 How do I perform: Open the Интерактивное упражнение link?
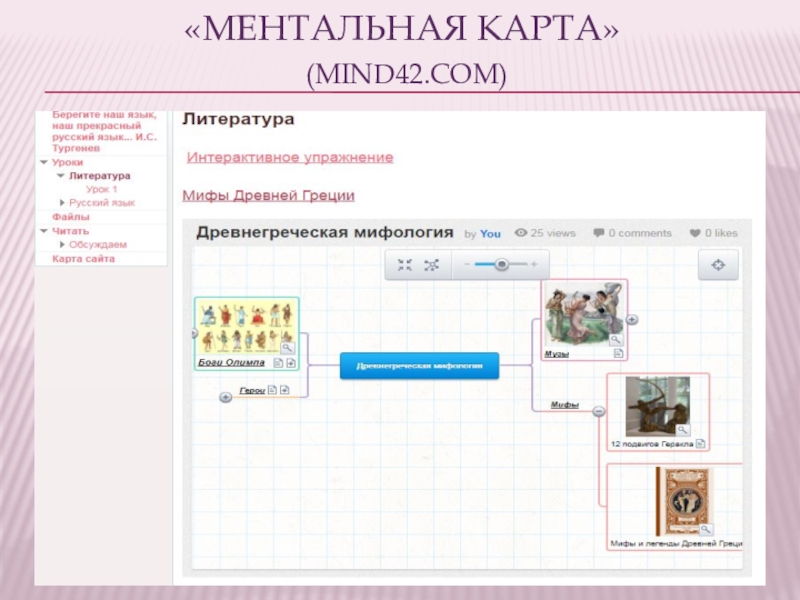(x=290, y=157)
